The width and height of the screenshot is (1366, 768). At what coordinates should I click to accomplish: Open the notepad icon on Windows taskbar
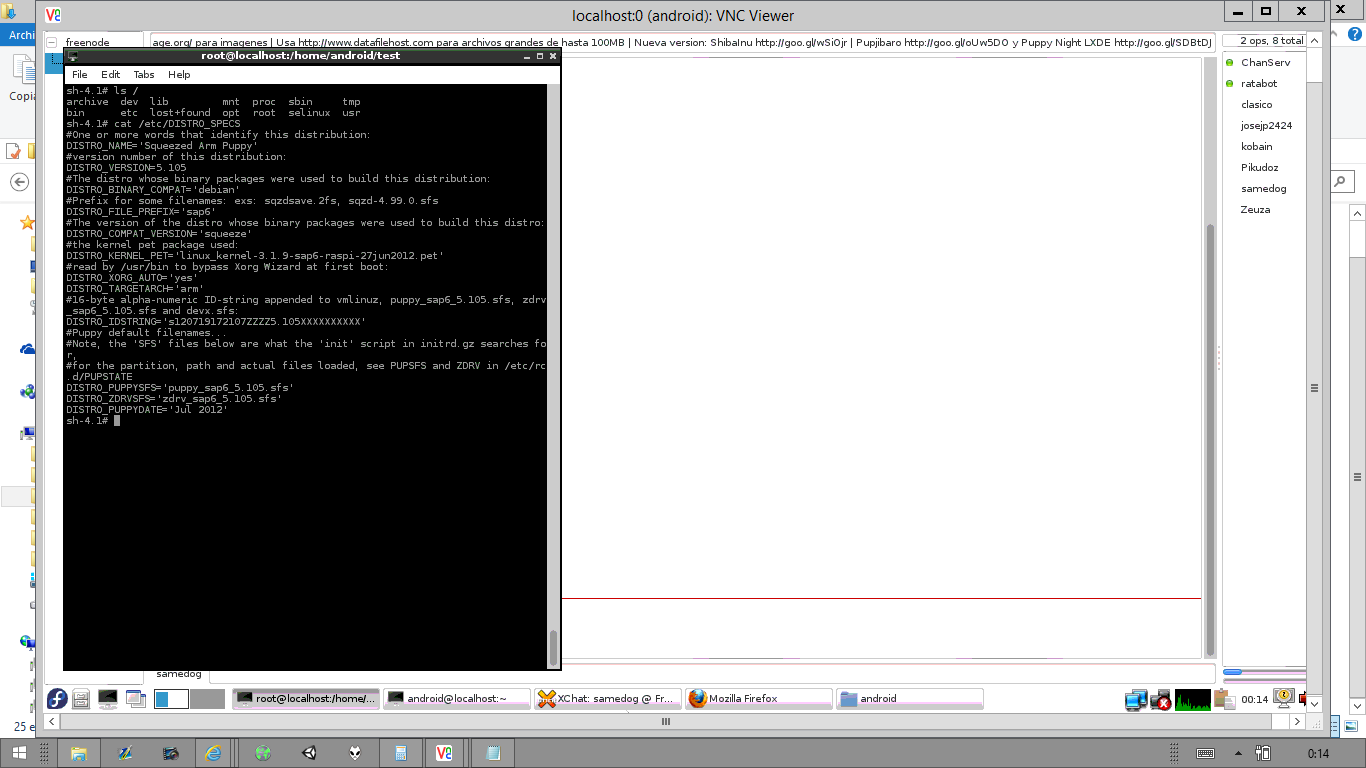493,753
